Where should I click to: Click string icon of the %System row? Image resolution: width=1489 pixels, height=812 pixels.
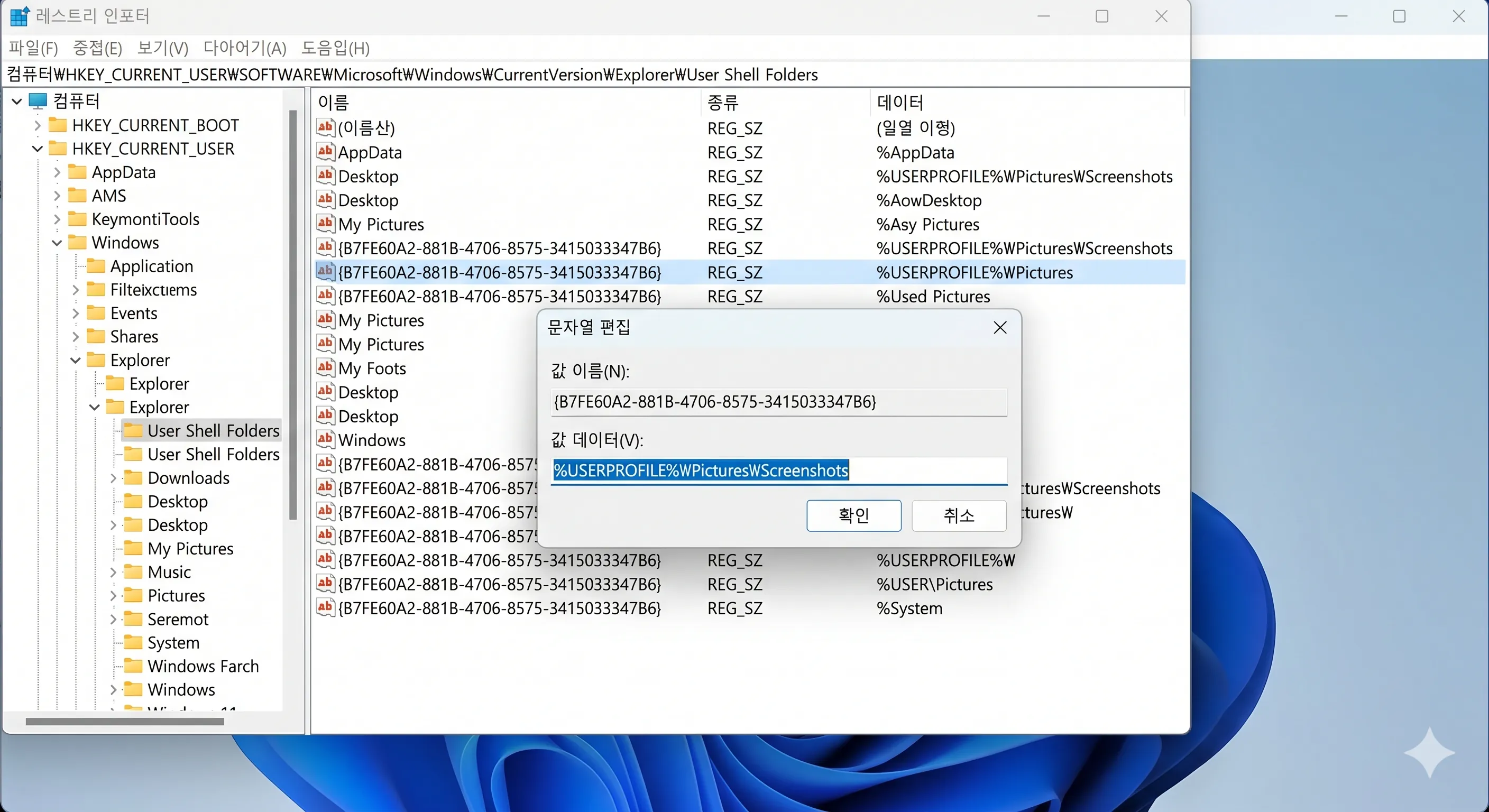click(325, 607)
